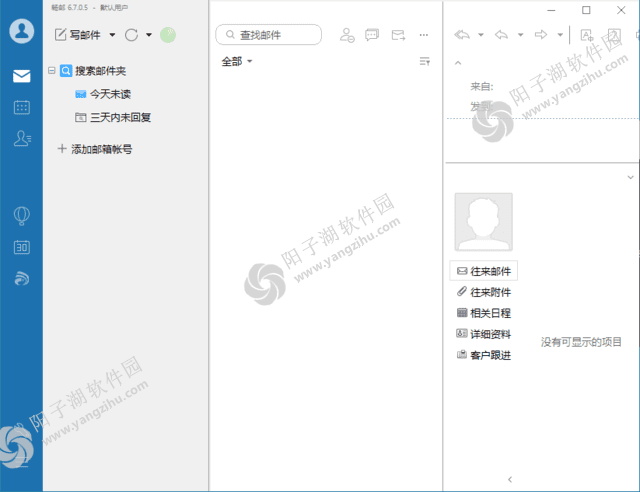Click the envelope-with-arrow toolbar icon

click(398, 35)
